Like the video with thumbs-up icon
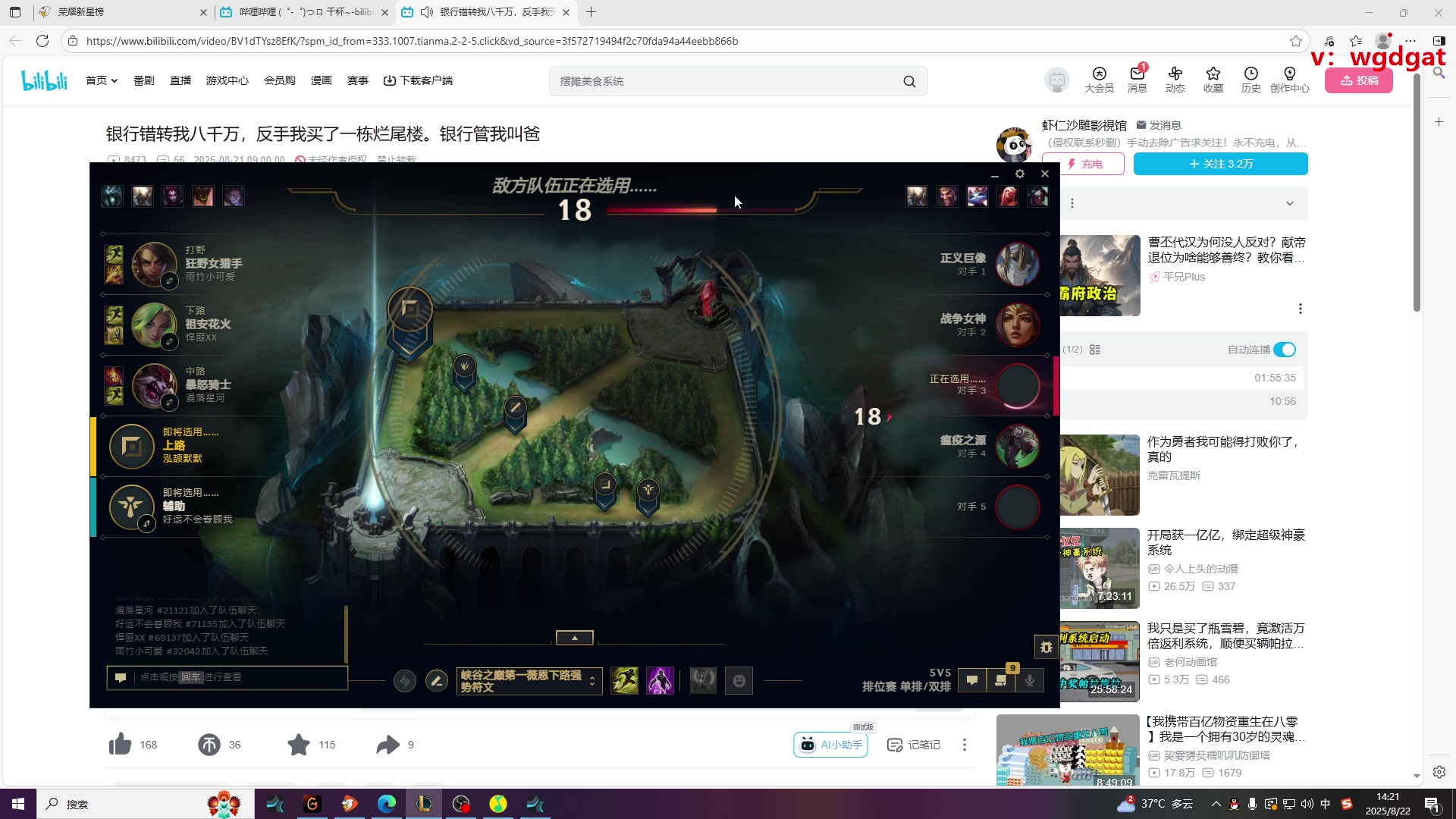The height and width of the screenshot is (819, 1456). click(120, 745)
